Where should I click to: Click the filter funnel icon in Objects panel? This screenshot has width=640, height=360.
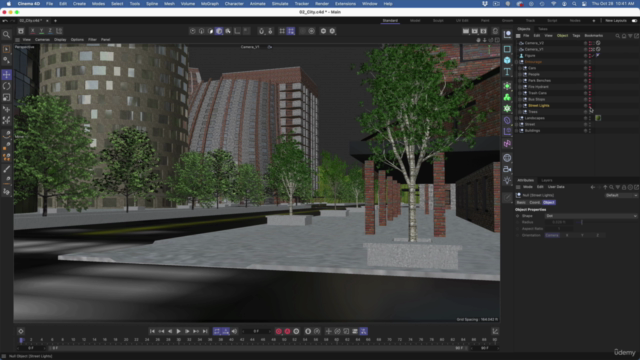coord(630,36)
